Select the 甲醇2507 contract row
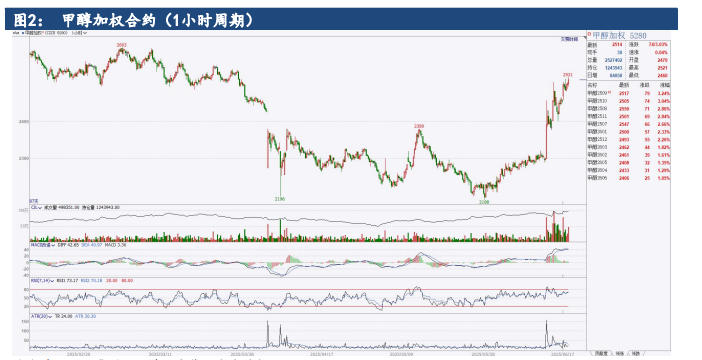Image resolution: width=702 pixels, height=360 pixels. click(629, 124)
